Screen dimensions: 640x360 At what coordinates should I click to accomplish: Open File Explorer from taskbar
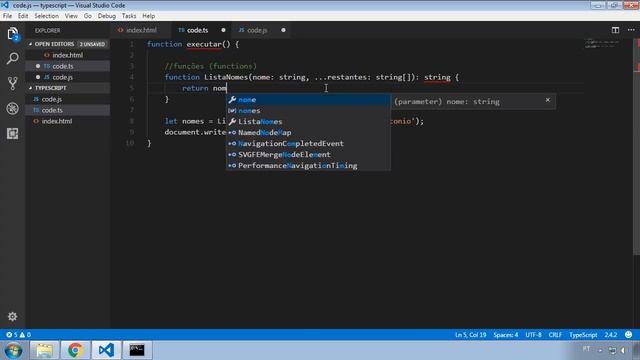[44, 350]
